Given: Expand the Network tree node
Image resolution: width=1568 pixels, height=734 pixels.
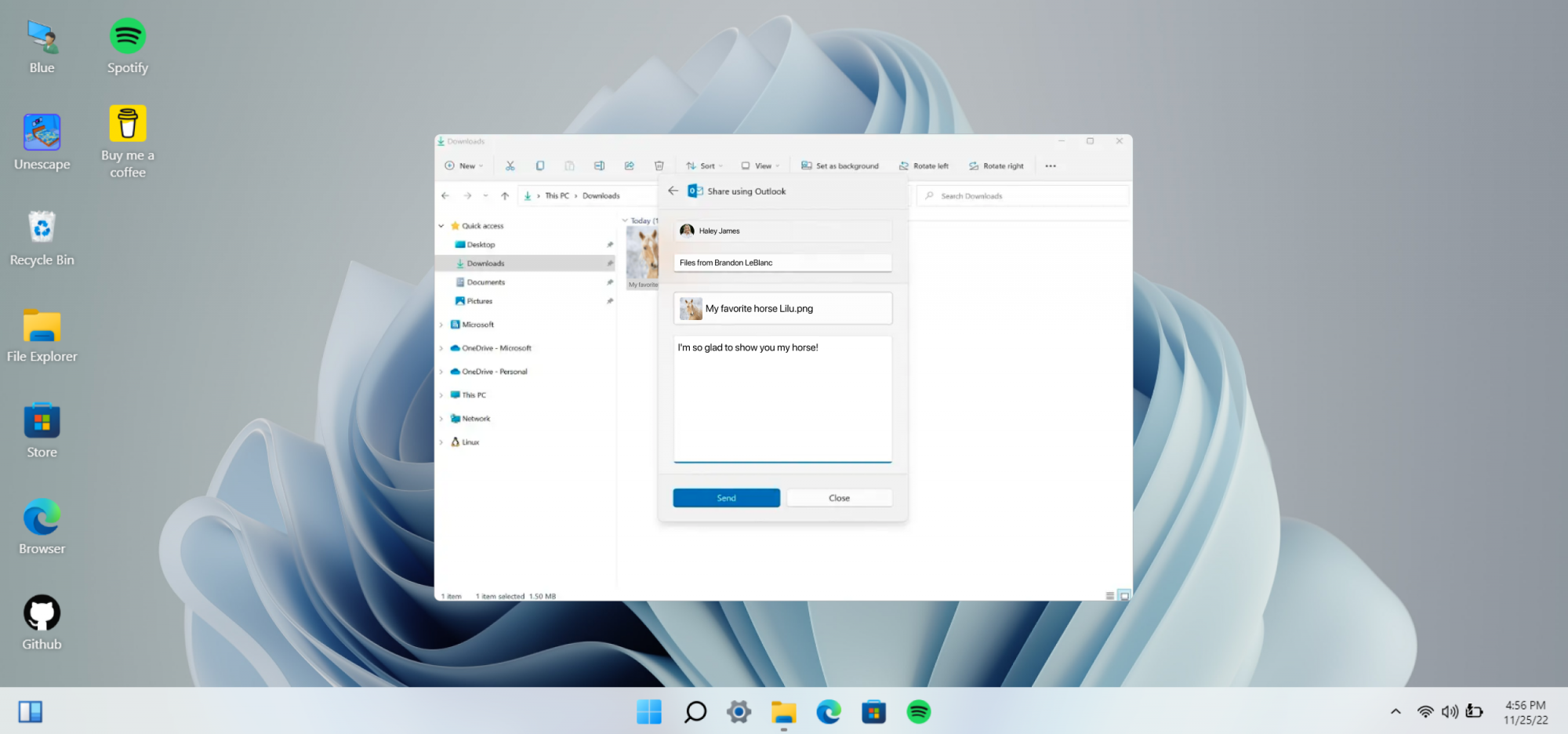Looking at the screenshot, I should coord(441,419).
